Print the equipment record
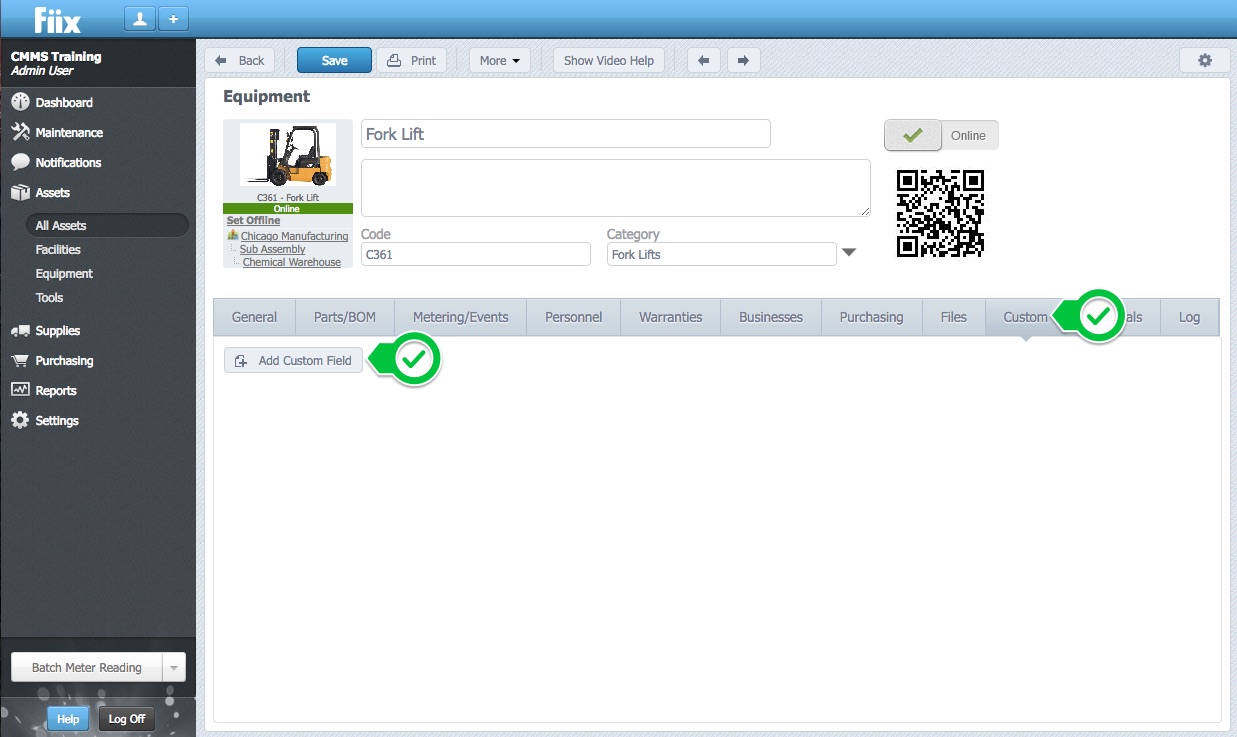 [x=411, y=60]
